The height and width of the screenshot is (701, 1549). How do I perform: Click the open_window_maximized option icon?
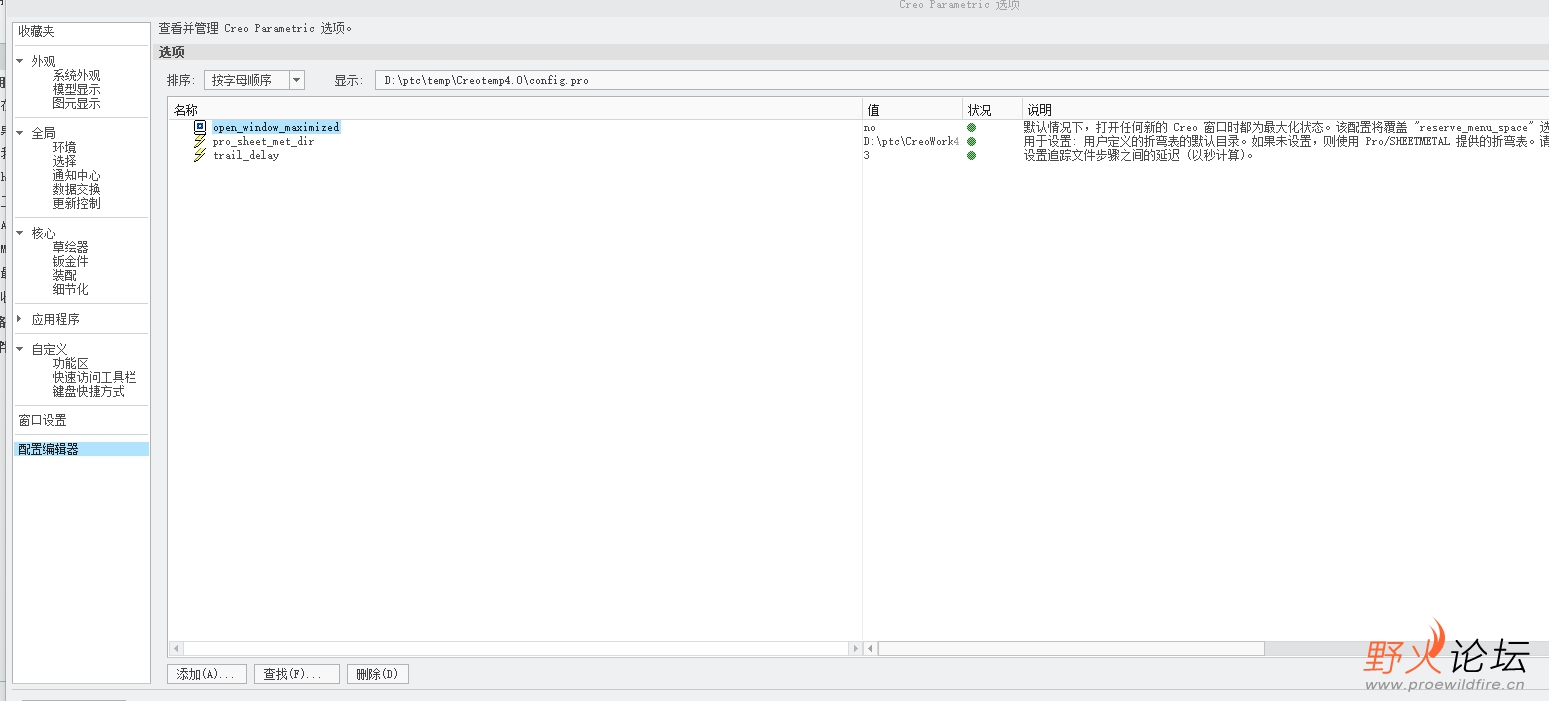pos(200,127)
